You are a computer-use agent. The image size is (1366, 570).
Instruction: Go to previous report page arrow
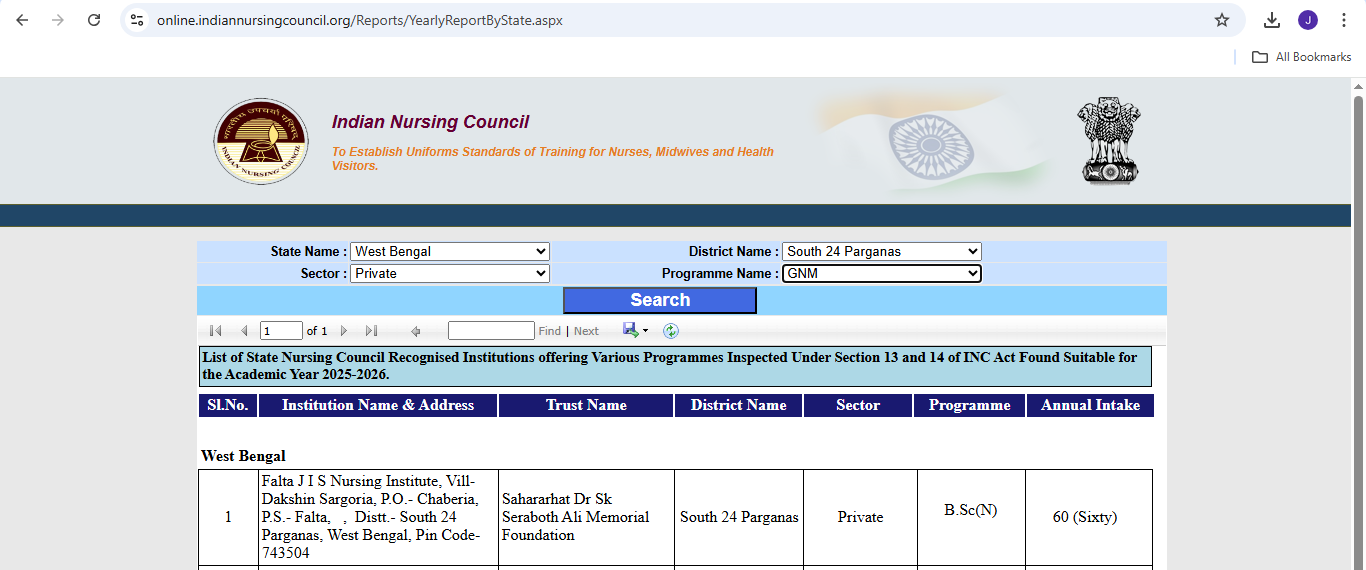pos(244,331)
